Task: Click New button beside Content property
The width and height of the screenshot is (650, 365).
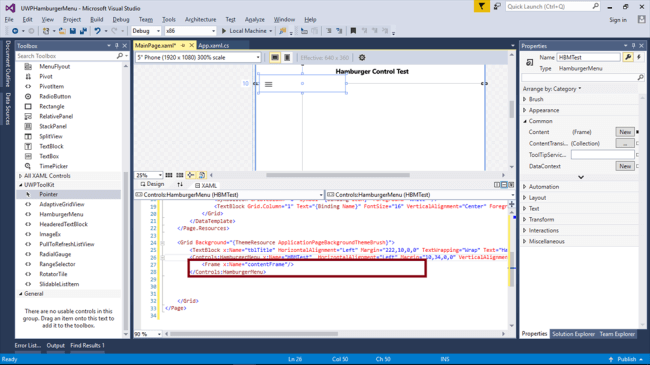Action: [x=625, y=132]
